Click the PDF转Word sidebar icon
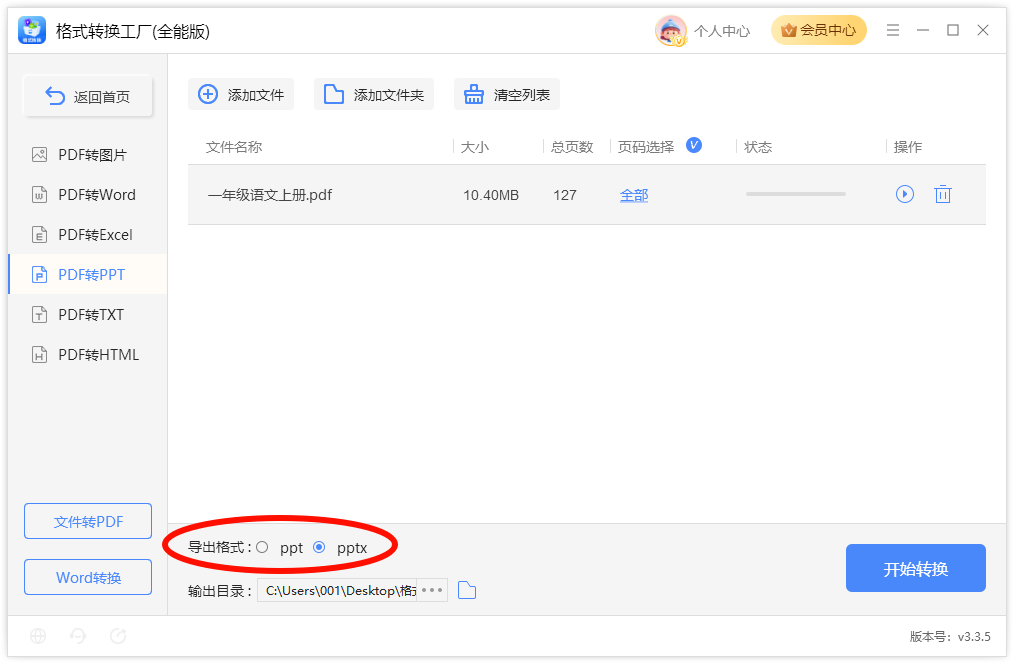The image size is (1014, 664). point(39,195)
